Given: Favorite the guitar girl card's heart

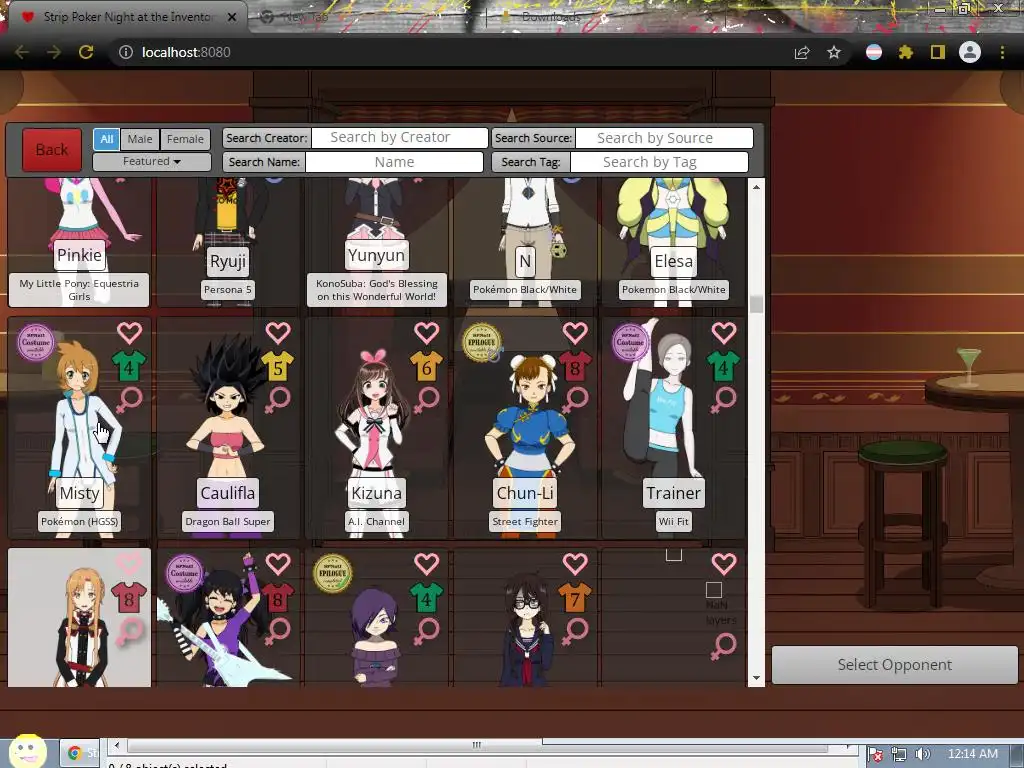Looking at the screenshot, I should (x=278, y=564).
